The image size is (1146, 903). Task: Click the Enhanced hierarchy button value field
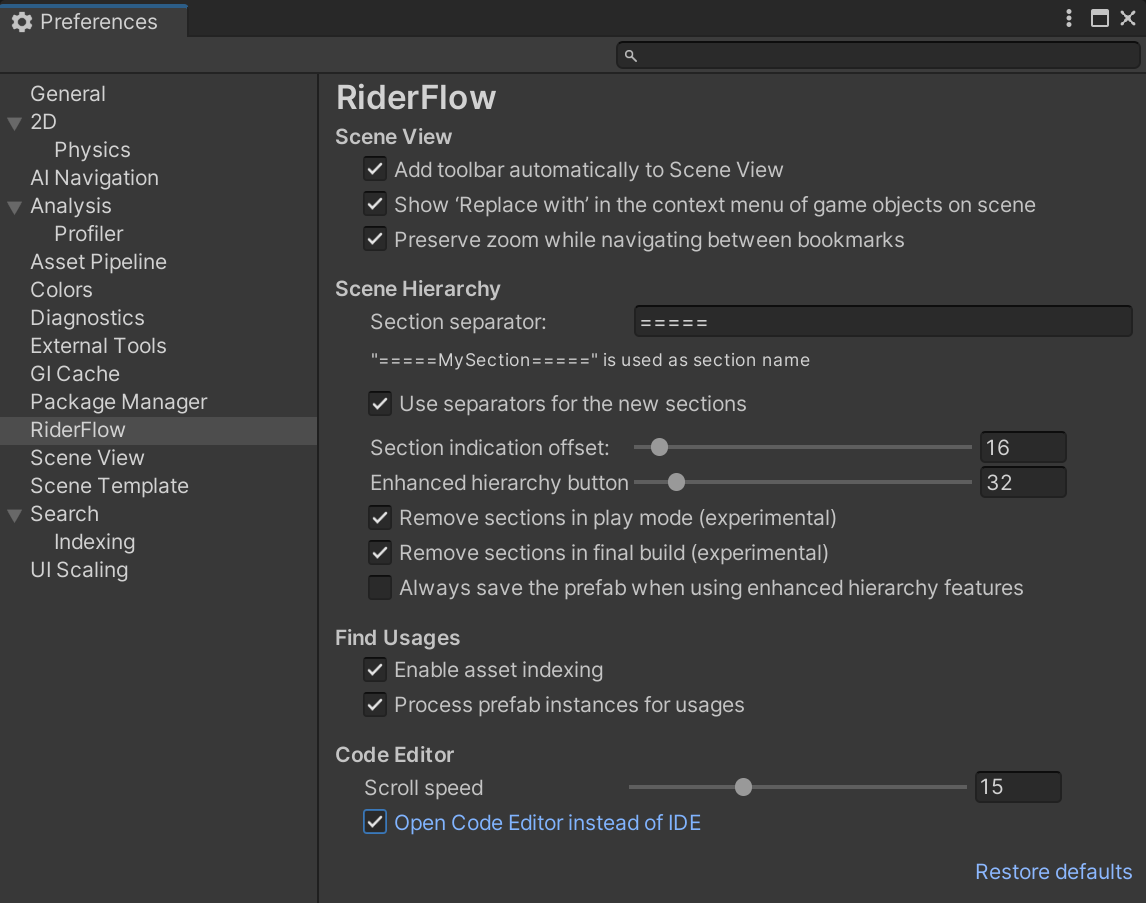point(1022,482)
